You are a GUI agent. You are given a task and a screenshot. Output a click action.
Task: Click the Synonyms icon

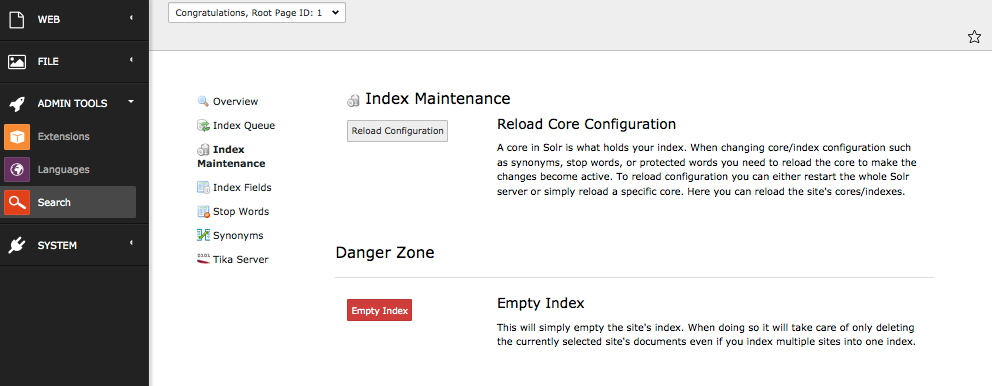(x=203, y=235)
